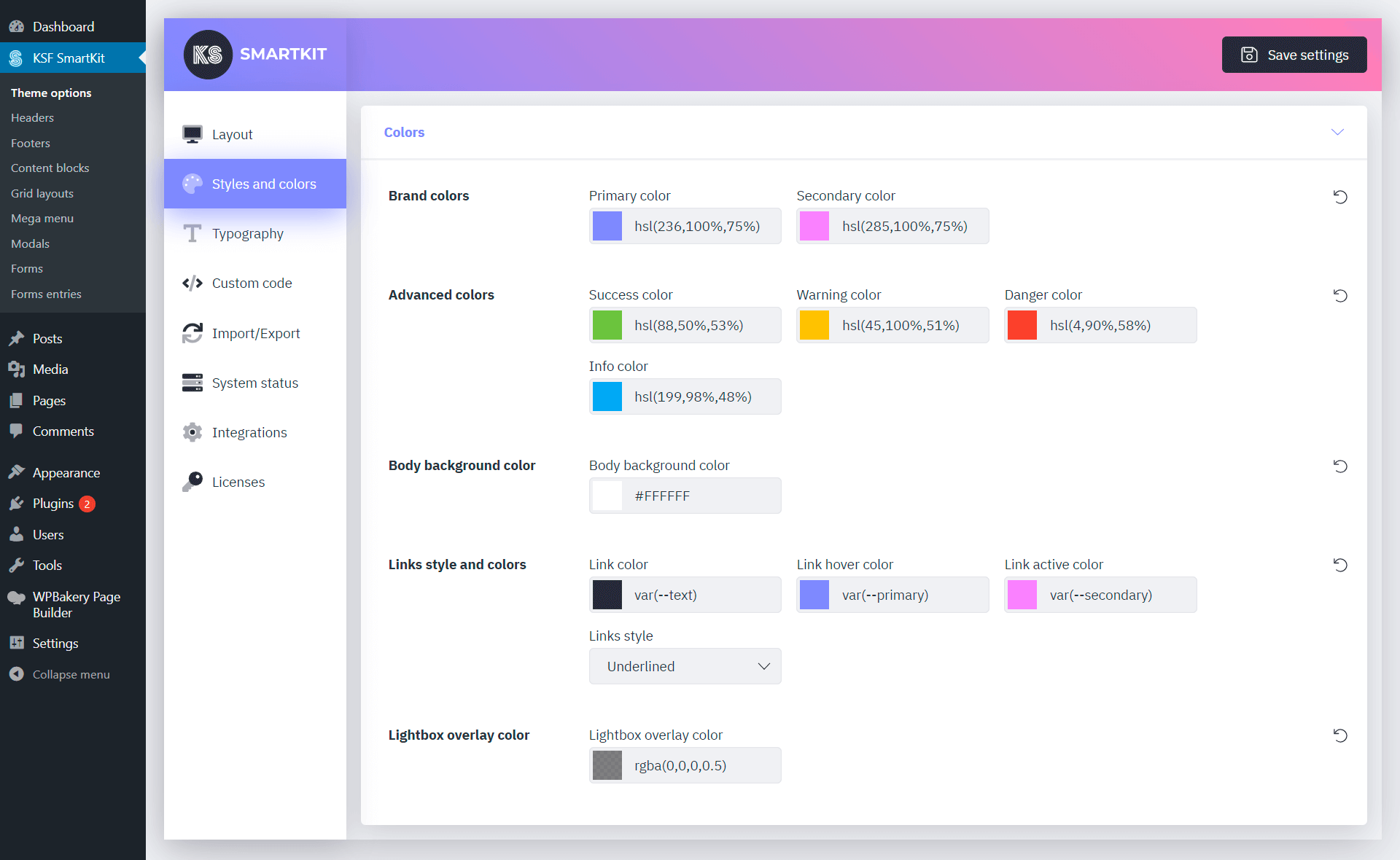Open the Footers submenu link
The image size is (1400, 860).
(x=31, y=144)
